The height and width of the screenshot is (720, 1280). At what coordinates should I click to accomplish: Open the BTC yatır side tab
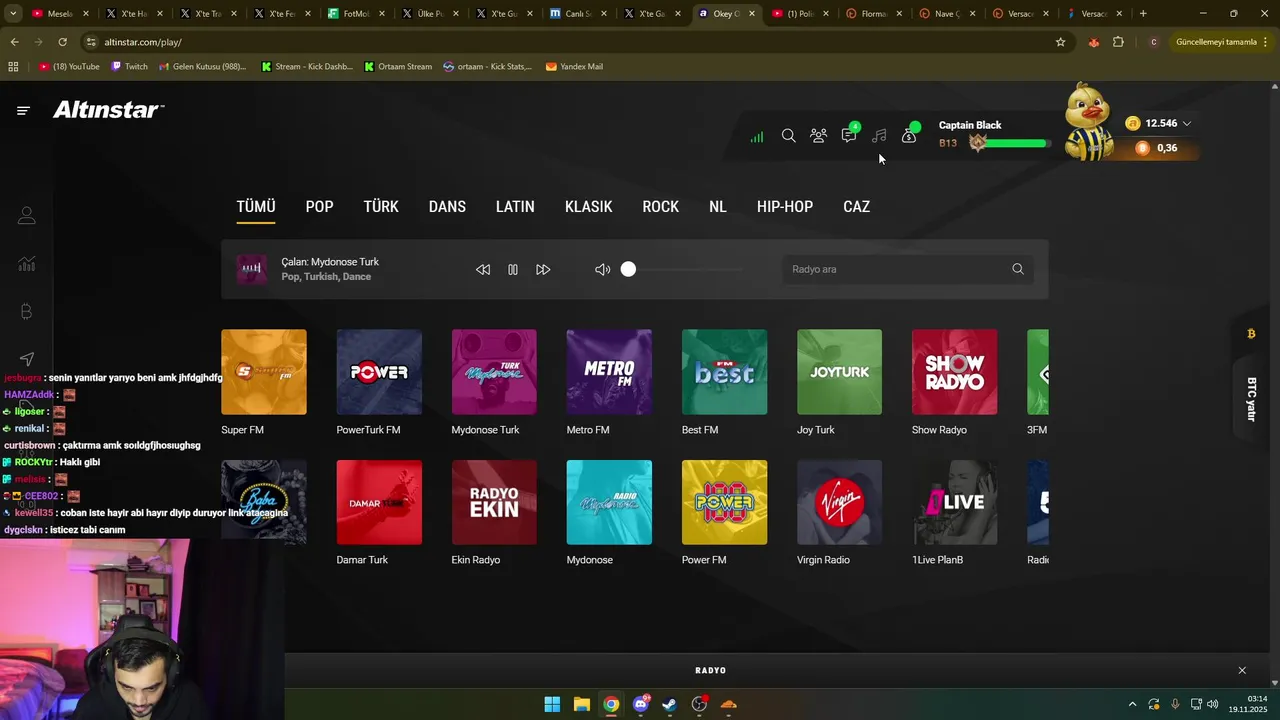click(x=1251, y=399)
